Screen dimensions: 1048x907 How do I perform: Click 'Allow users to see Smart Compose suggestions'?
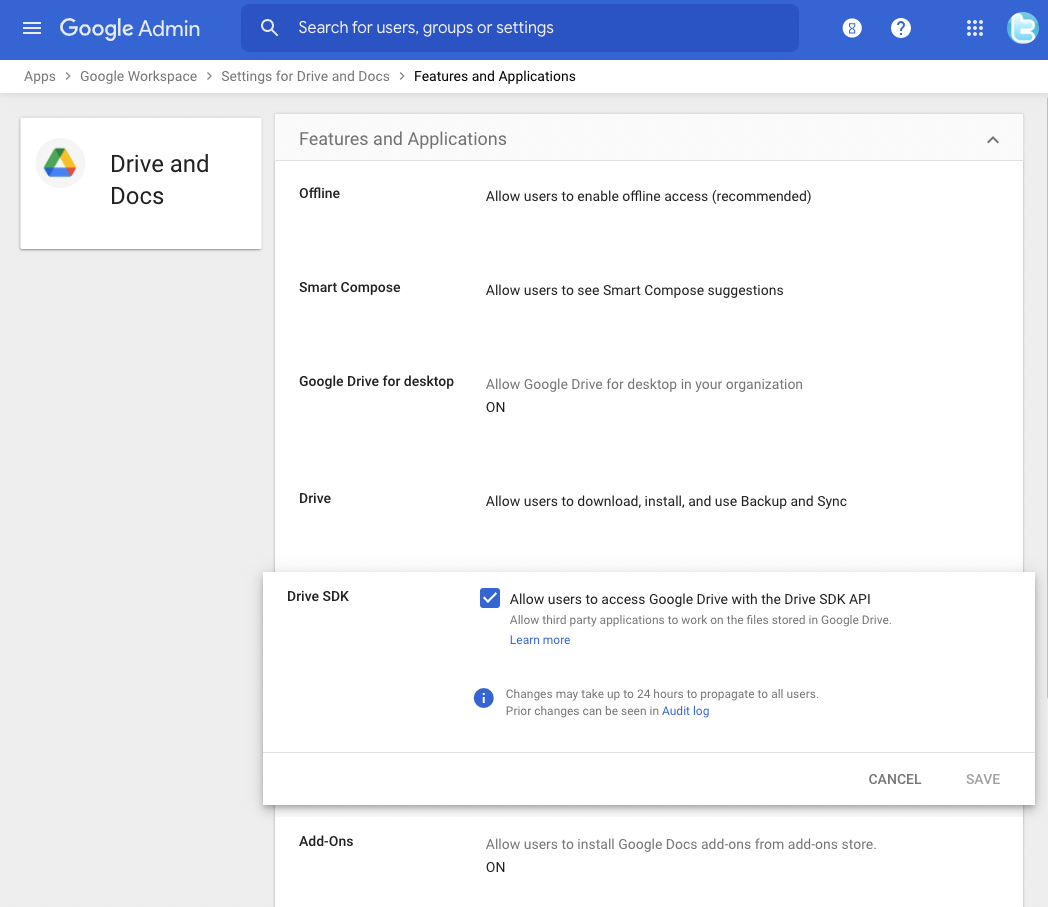click(x=634, y=290)
